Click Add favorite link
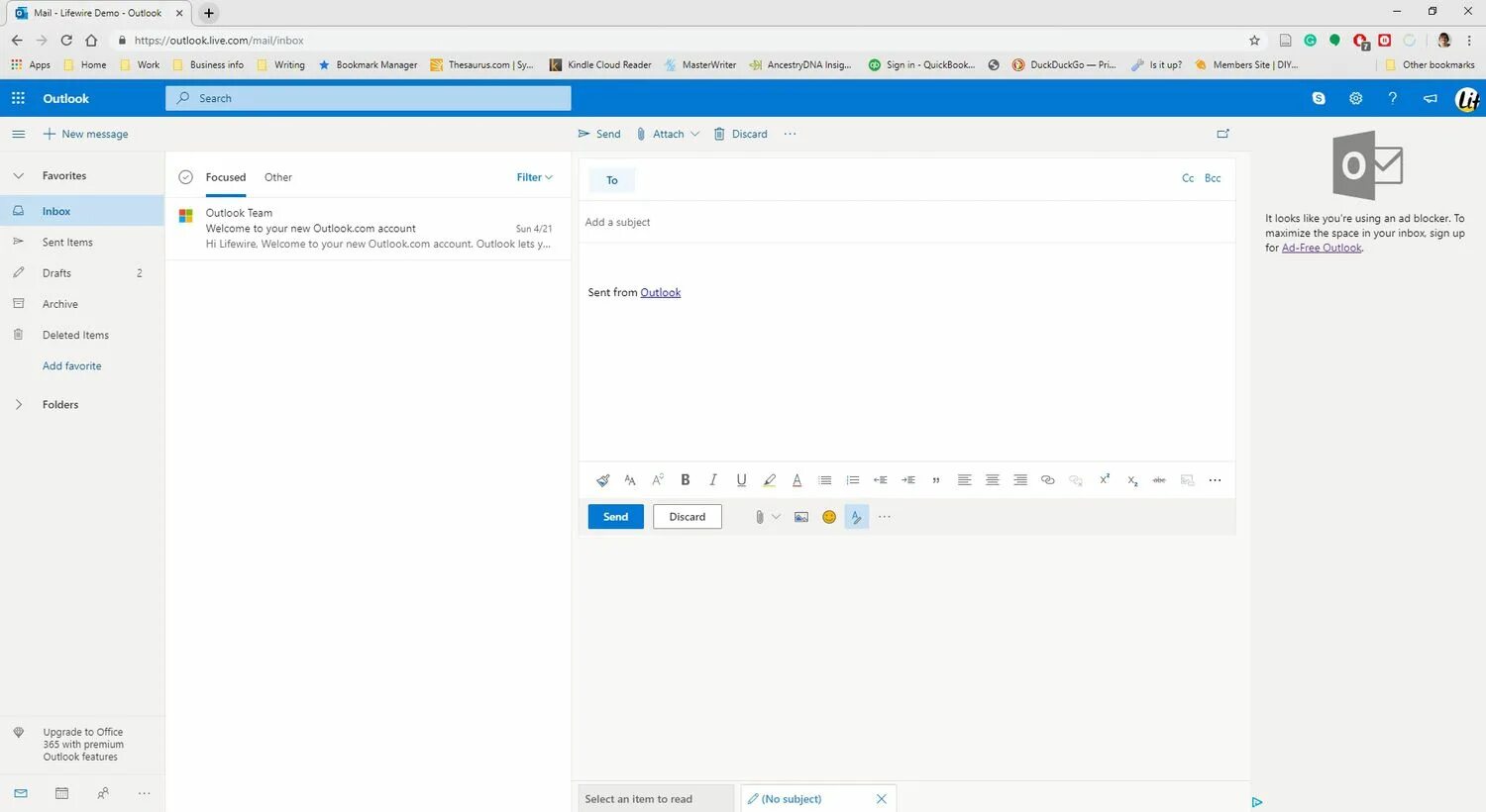 (x=72, y=366)
